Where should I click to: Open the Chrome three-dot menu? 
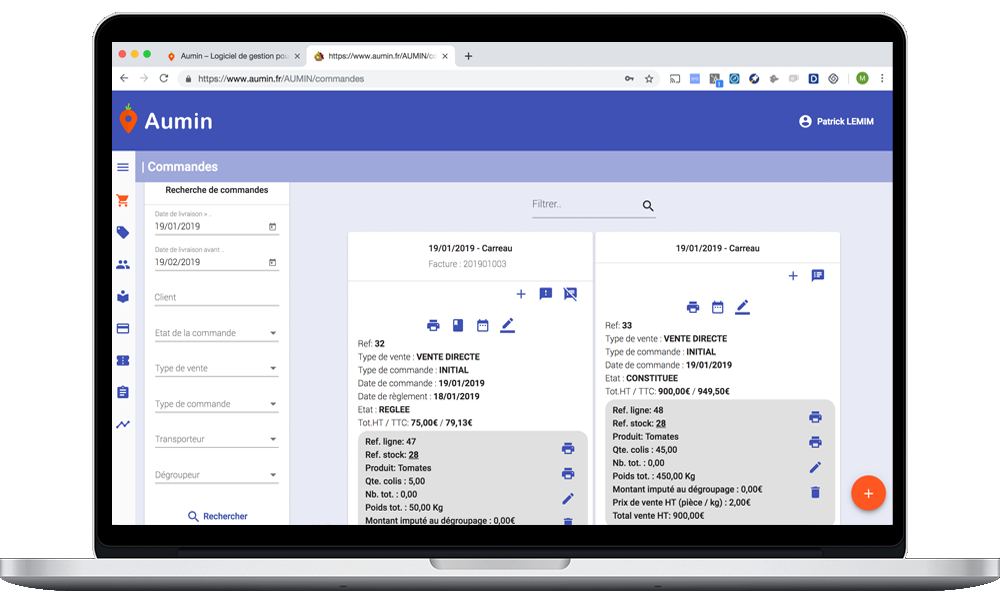coord(882,78)
